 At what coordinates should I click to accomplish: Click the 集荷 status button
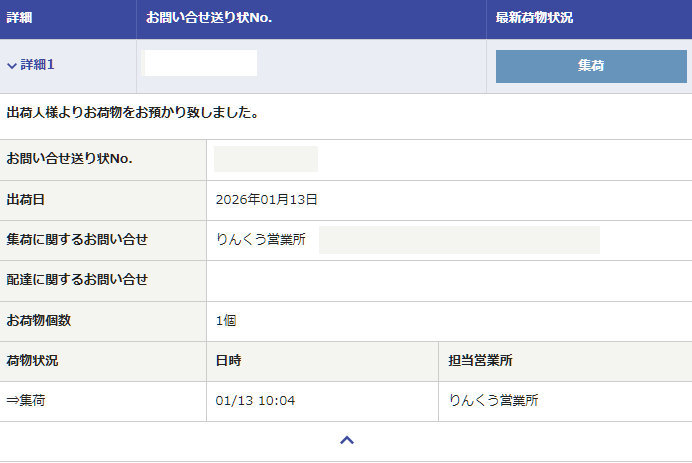[x=591, y=66]
